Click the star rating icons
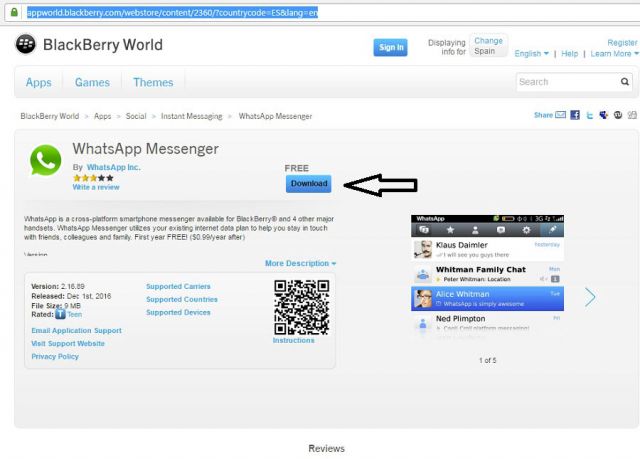Viewport: 640px width, 459px height. point(93,178)
